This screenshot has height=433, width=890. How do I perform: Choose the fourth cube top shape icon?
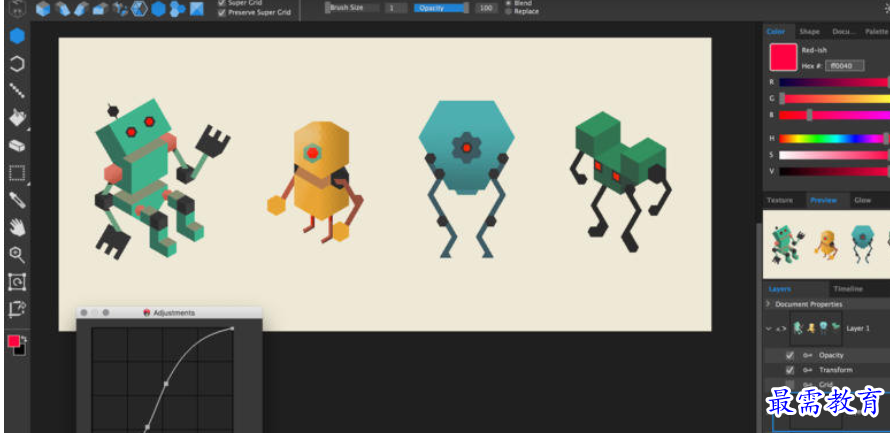(101, 9)
